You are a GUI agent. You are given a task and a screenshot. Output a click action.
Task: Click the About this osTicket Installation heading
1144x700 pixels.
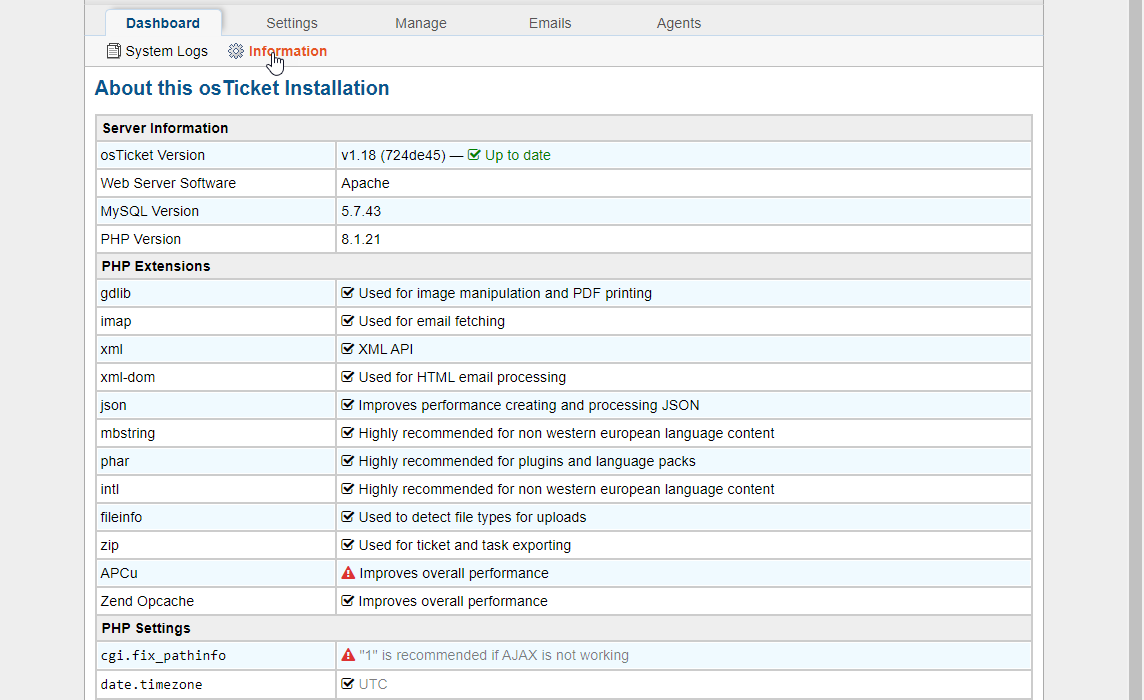242,88
